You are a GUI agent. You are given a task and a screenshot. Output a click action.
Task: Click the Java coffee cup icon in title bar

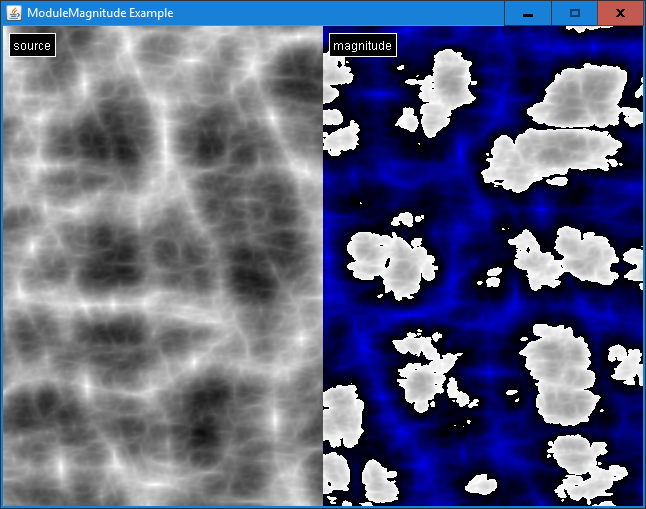pyautogui.click(x=14, y=13)
